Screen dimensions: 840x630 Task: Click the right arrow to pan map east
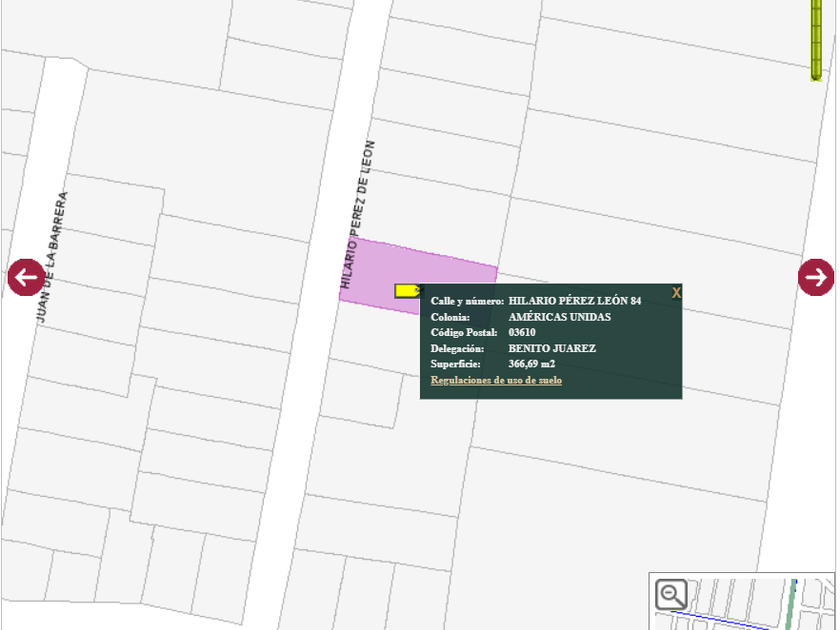pyautogui.click(x=816, y=277)
